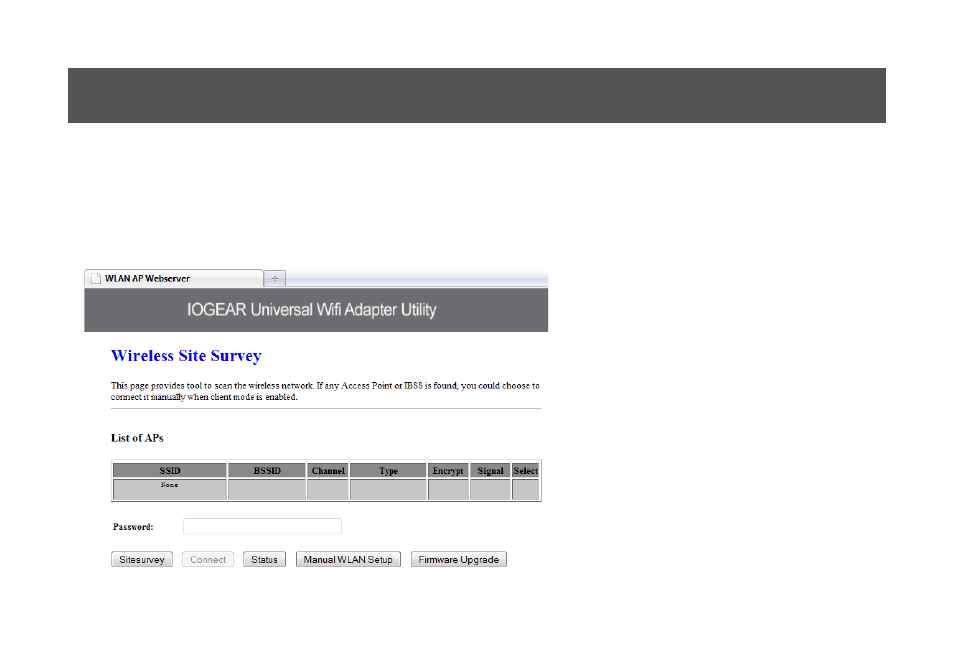Click the BSSID column header
This screenshot has height=664, width=954.
pos(267,470)
